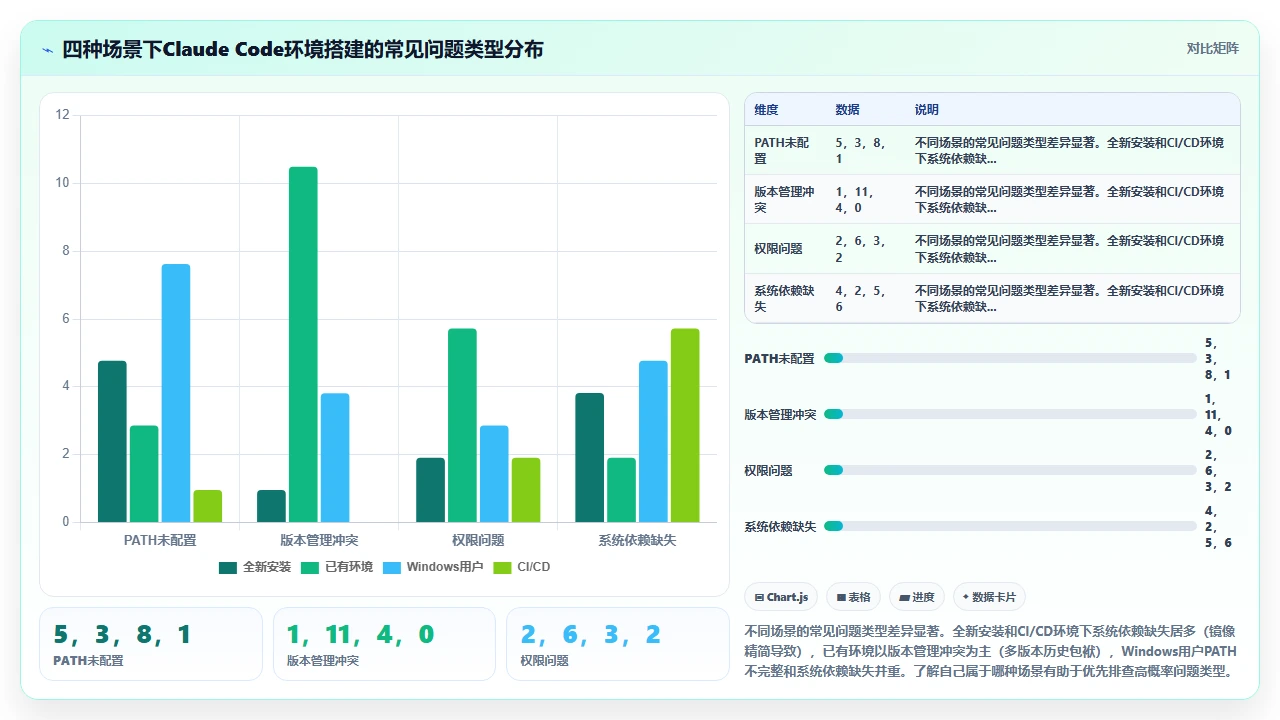This screenshot has width=1280, height=720.
Task: Select the 系统依赖缺失 table row cell
Action: [x=786, y=298]
